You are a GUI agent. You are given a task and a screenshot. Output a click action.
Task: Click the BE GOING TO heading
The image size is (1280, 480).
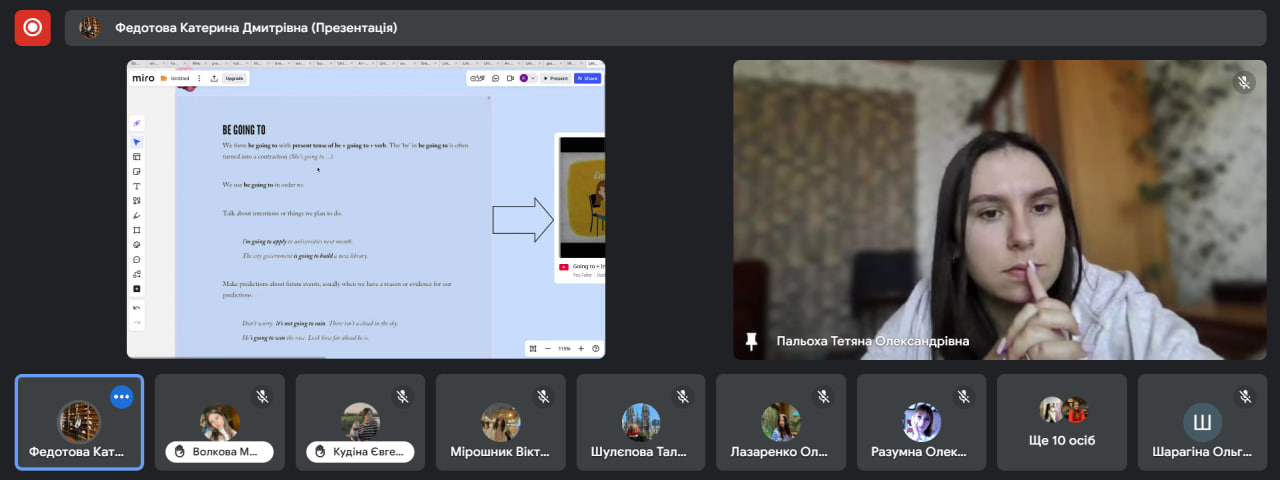click(x=244, y=130)
